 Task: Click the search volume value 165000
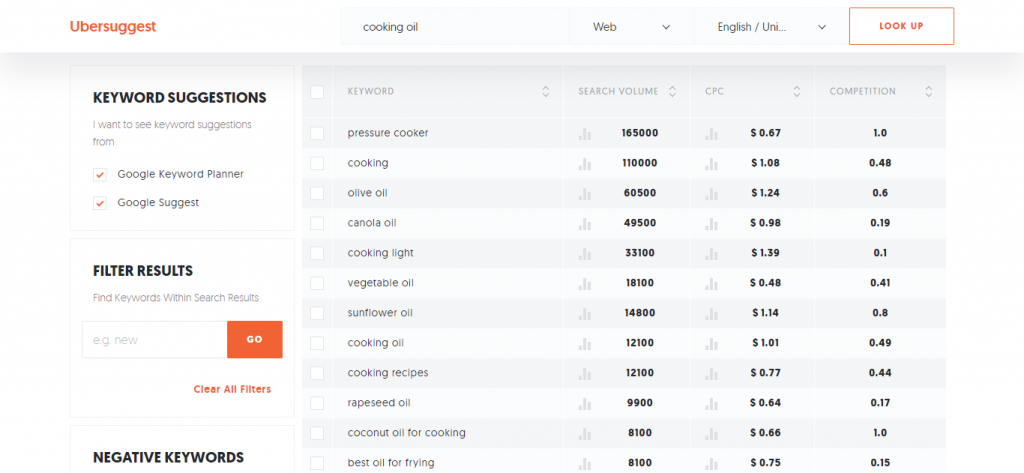[640, 133]
